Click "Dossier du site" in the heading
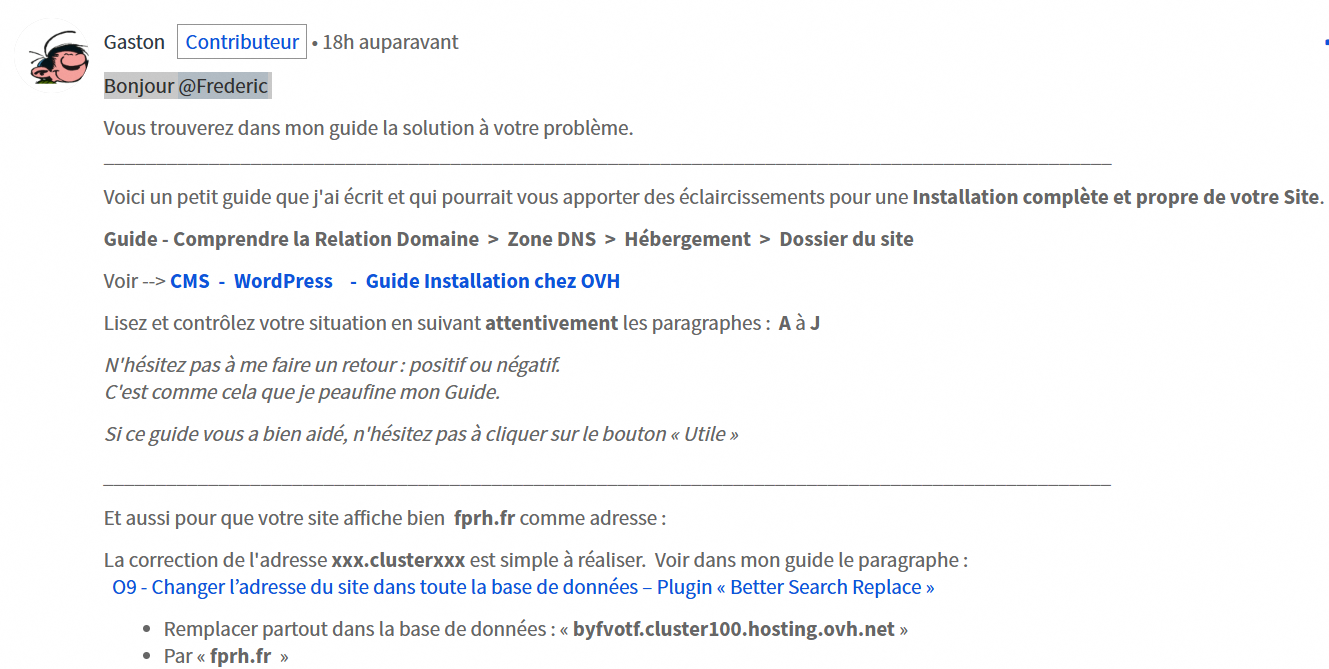The height and width of the screenshot is (669, 1329). (846, 239)
